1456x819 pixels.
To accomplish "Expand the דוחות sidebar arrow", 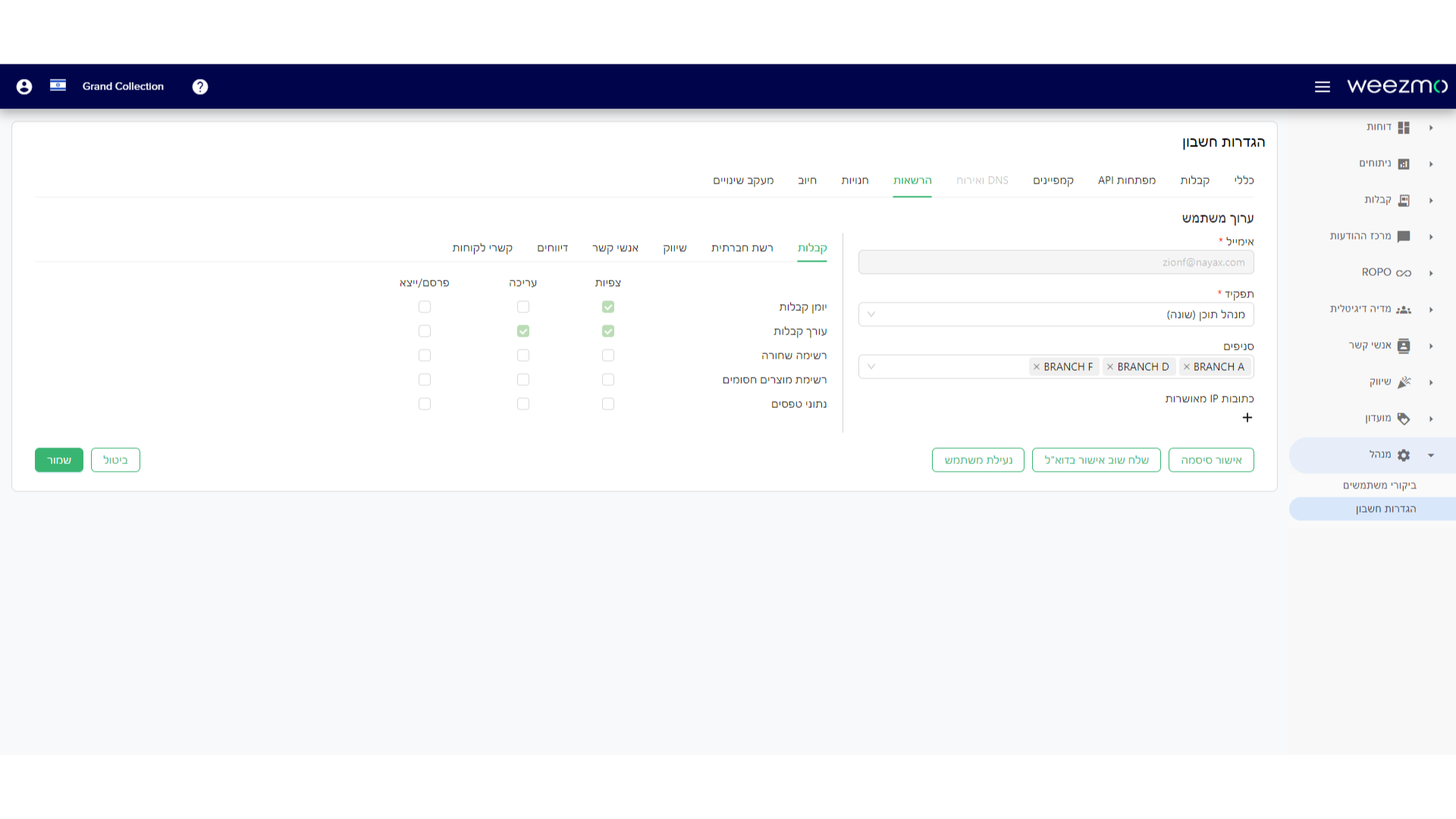I will tap(1431, 127).
